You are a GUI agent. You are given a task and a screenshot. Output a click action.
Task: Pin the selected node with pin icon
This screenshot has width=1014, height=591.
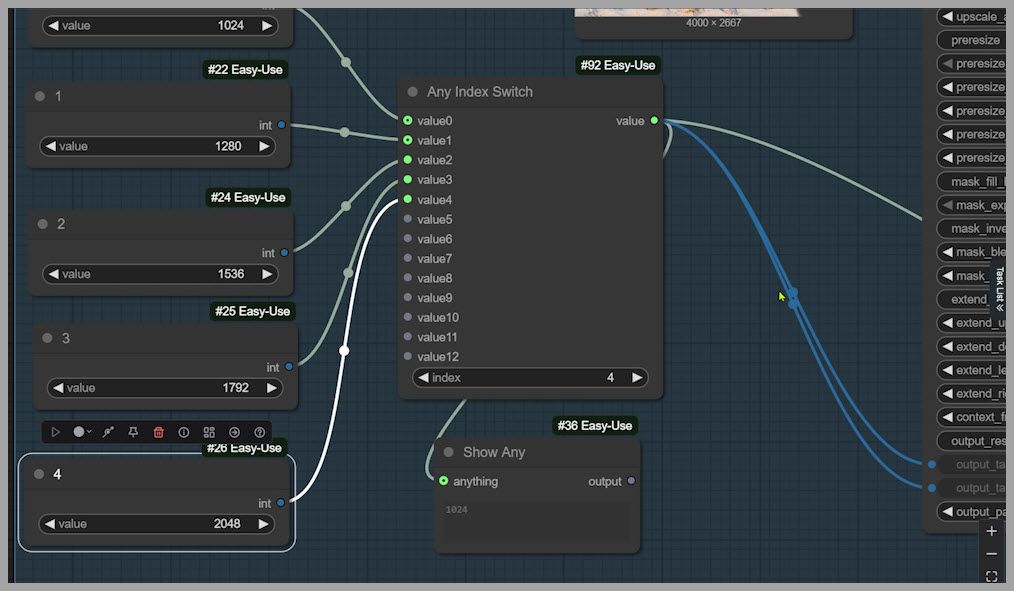point(133,432)
